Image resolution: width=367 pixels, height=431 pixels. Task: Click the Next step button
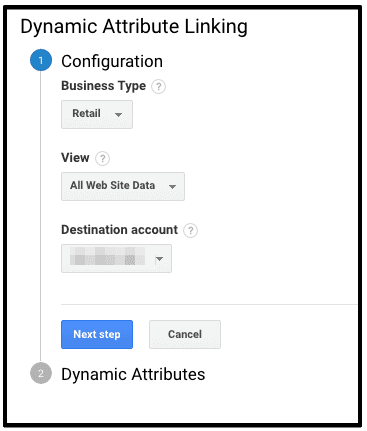pos(97,334)
